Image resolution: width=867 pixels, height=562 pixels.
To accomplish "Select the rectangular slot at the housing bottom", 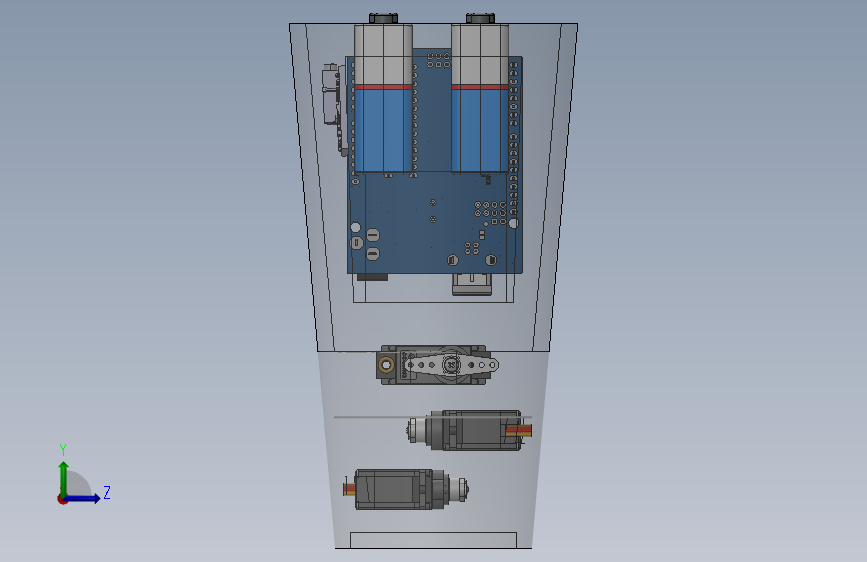I will point(434,540).
